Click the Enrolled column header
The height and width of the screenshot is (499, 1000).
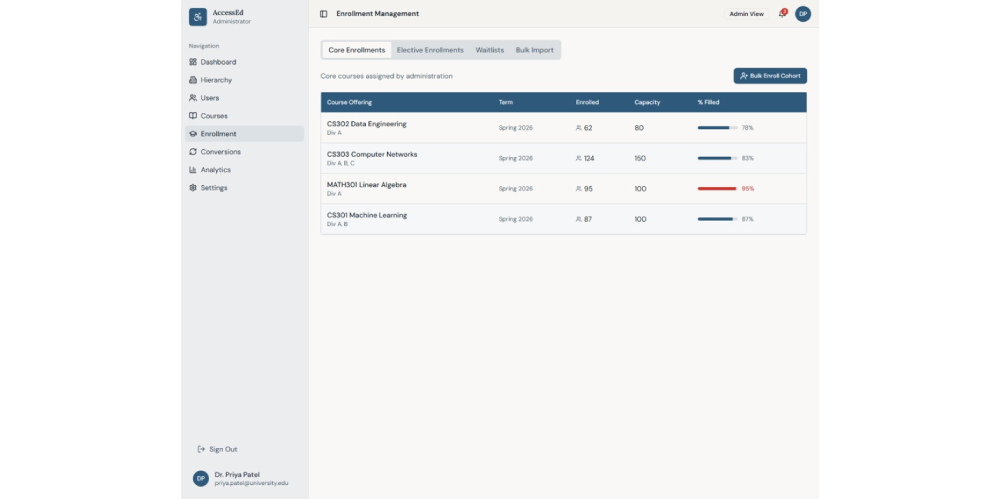[x=587, y=102]
